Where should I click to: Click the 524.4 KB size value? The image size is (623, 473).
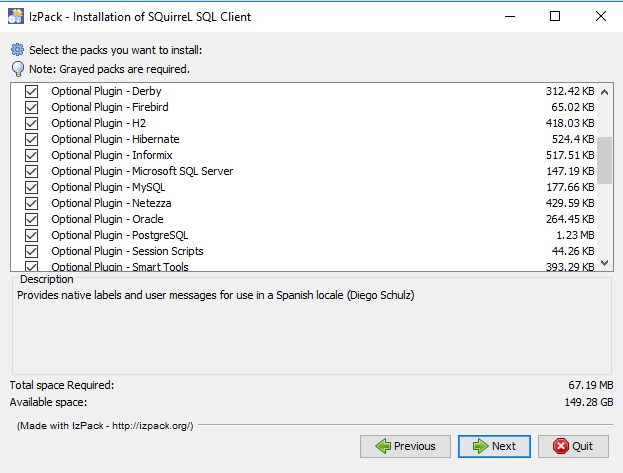tap(573, 140)
